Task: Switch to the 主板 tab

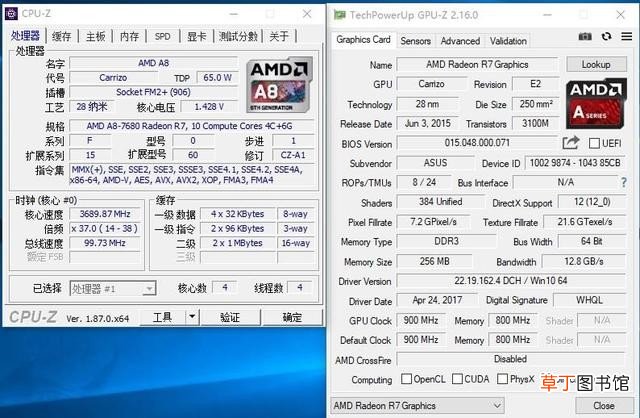Action: pos(96,36)
